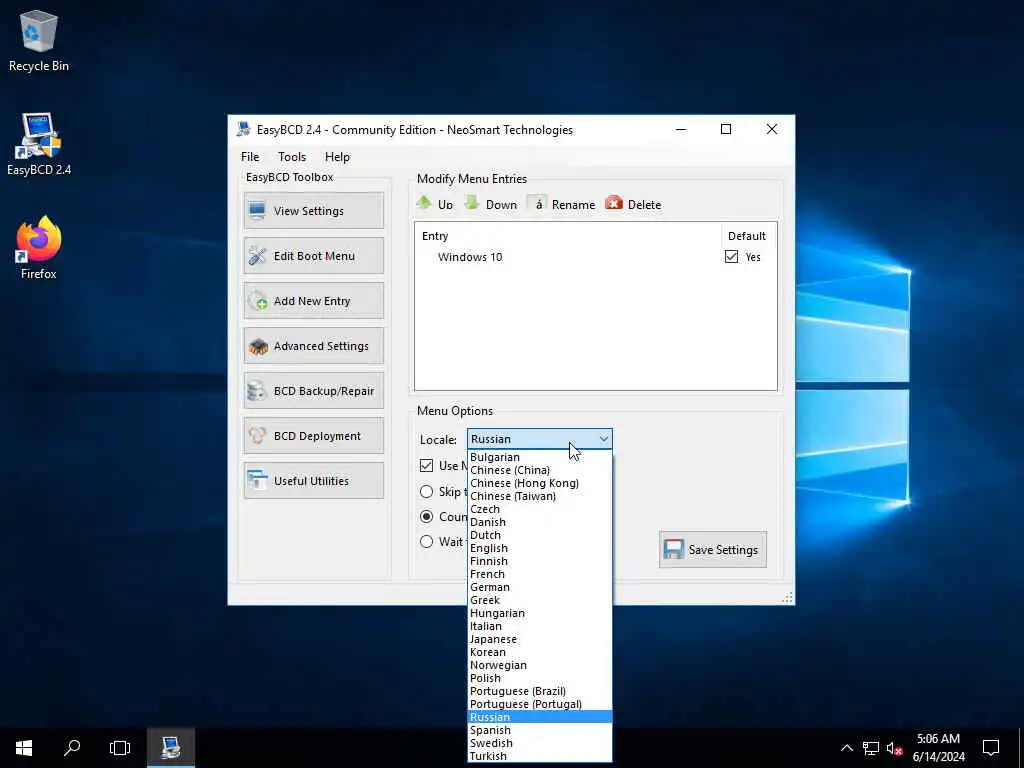Choose Dutch from the locale list
The height and width of the screenshot is (768, 1024).
coord(540,536)
